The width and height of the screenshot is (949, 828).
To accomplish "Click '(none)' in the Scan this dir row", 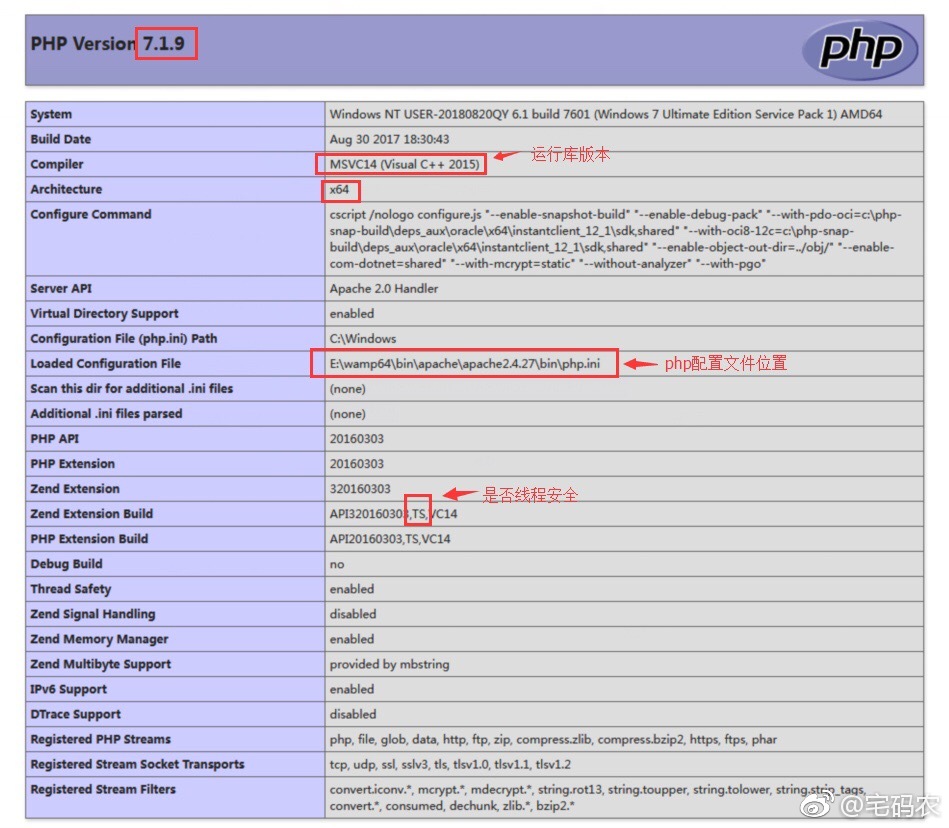I will coord(347,389).
